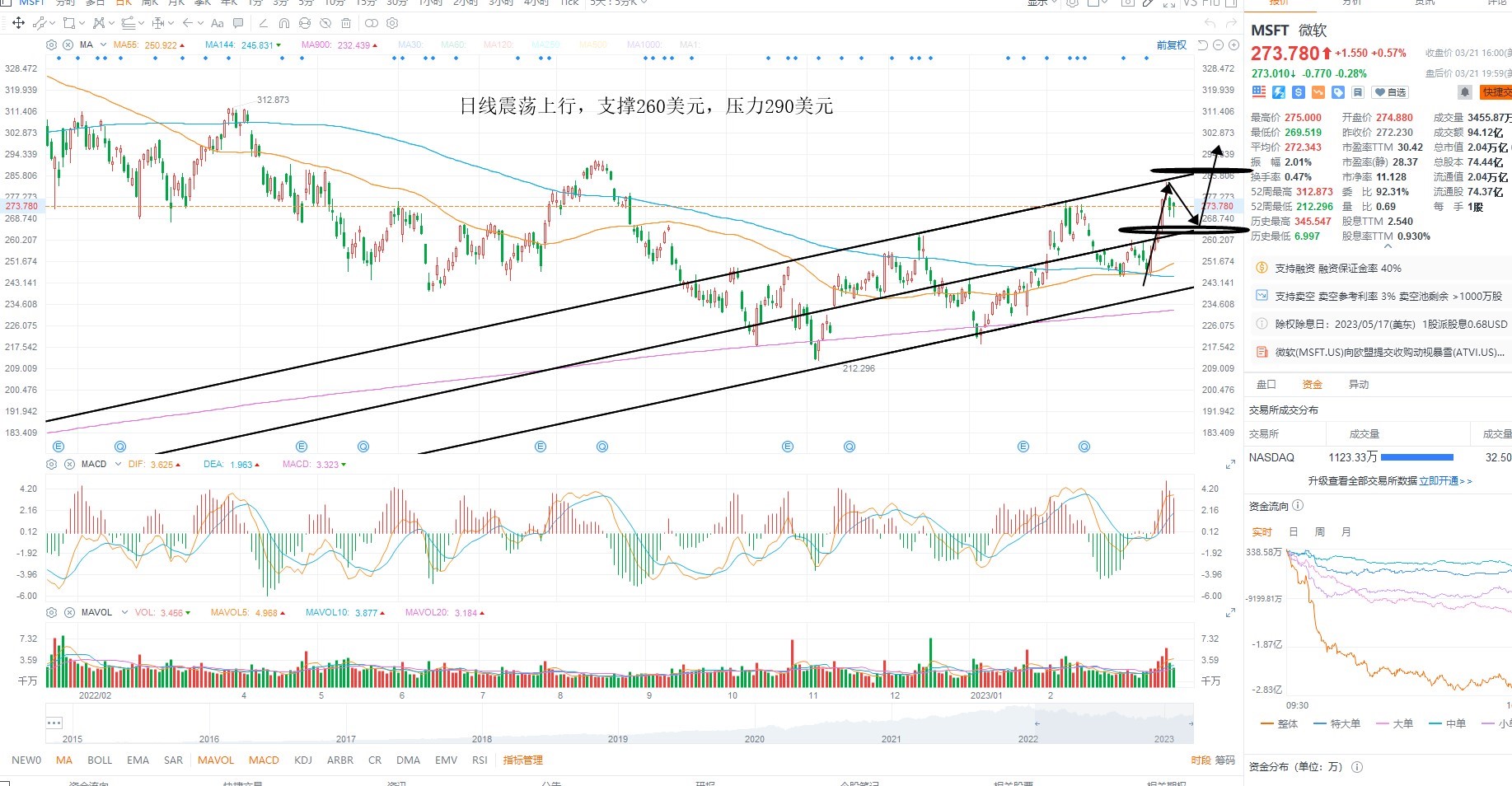This screenshot has height=786, width=1512.
Task: Click the price alert bell icon
Action: point(1465,92)
